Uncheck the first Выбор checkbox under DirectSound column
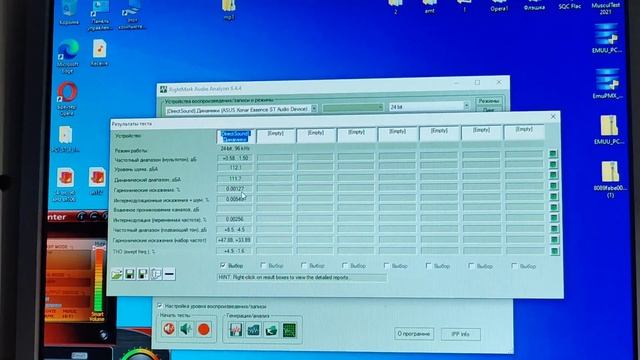640x360 pixels. tap(223, 265)
